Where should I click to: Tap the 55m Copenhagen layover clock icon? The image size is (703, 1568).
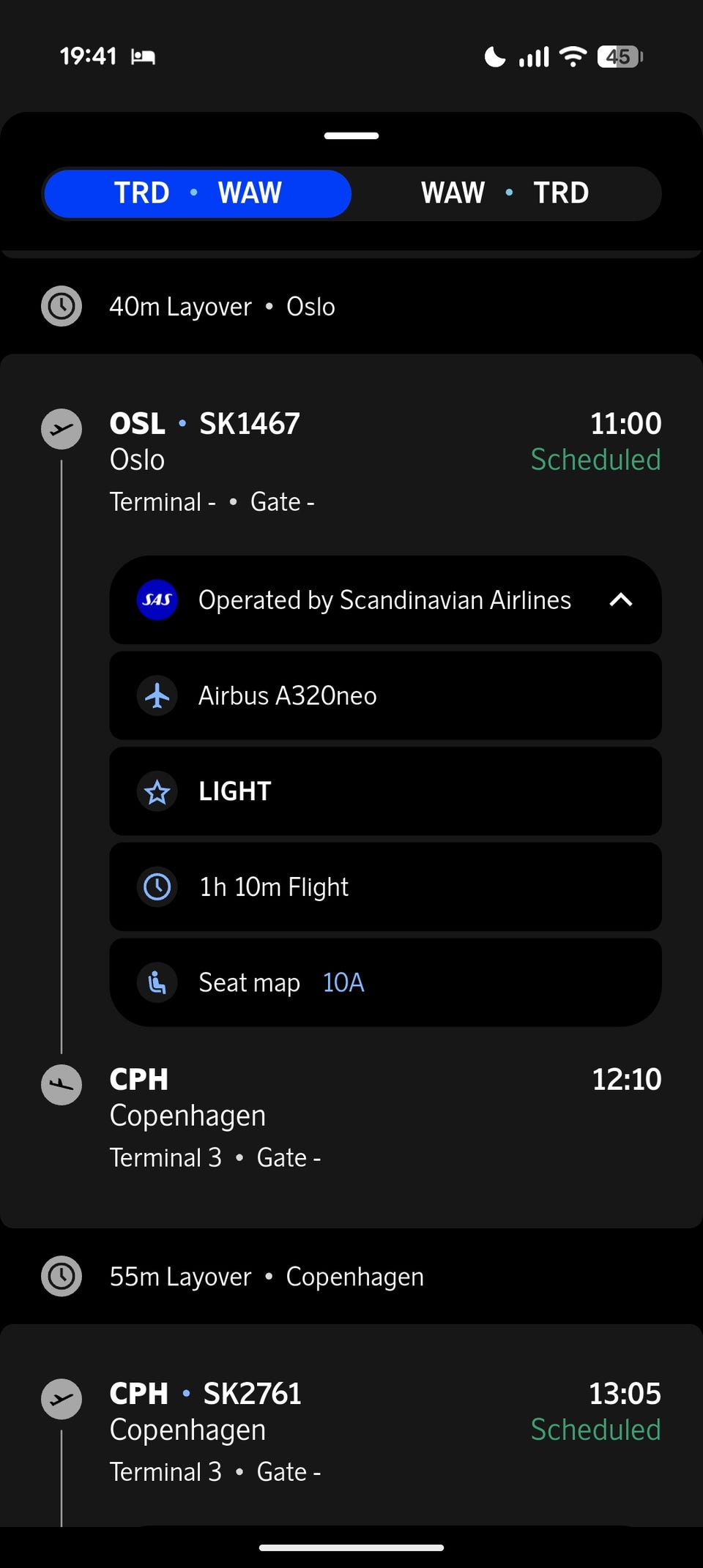(62, 1277)
